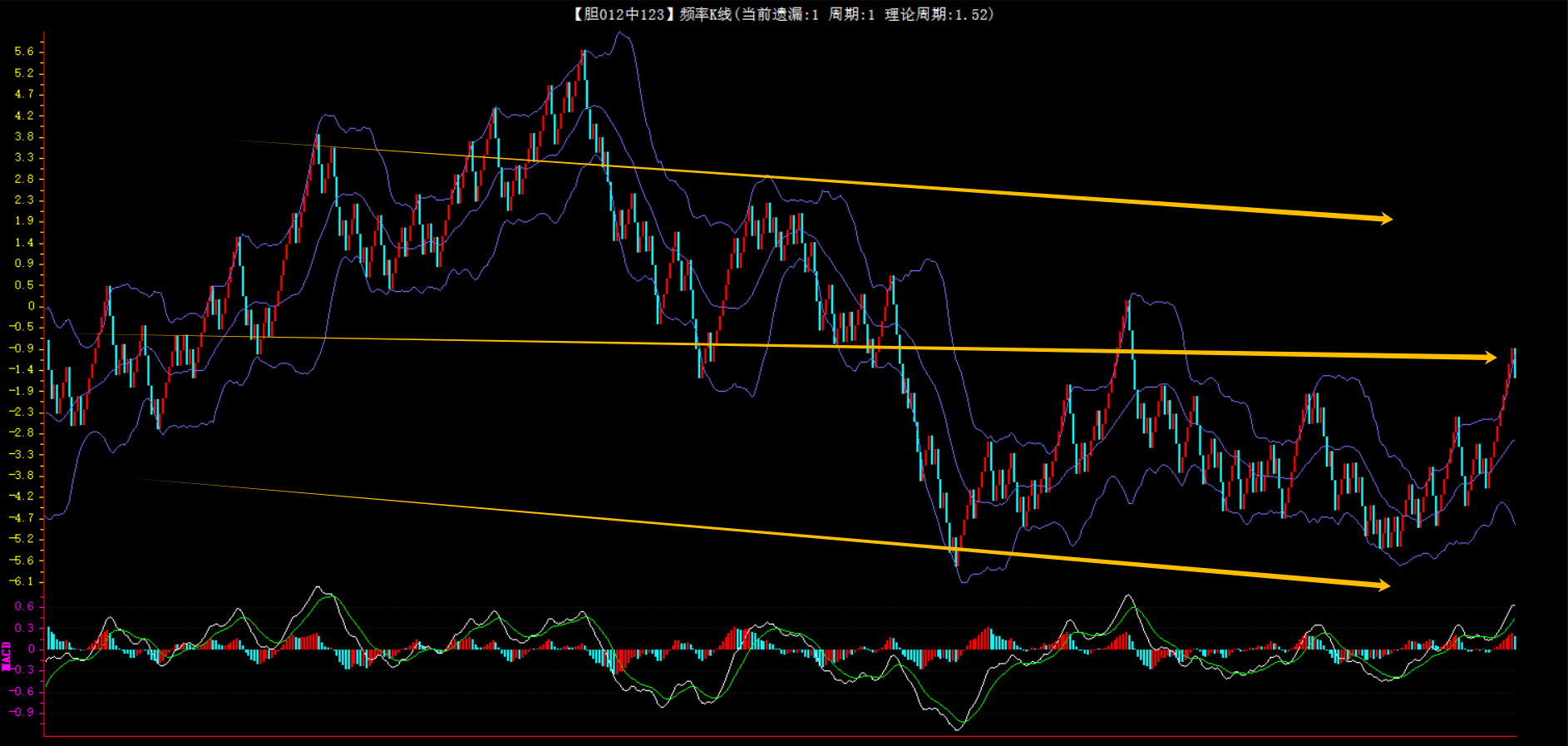Click the upper trend line arrowhead

pyautogui.click(x=1385, y=219)
